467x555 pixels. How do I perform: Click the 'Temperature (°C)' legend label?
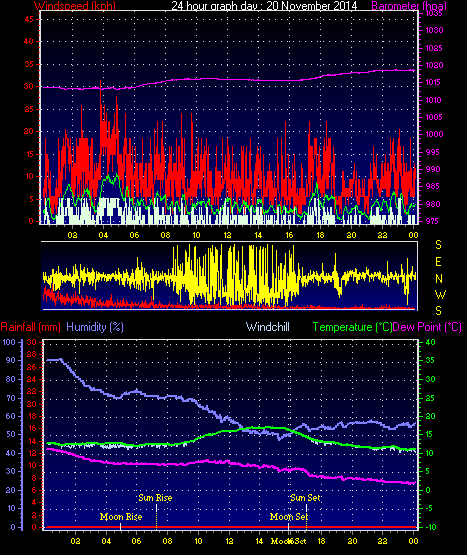[352, 327]
